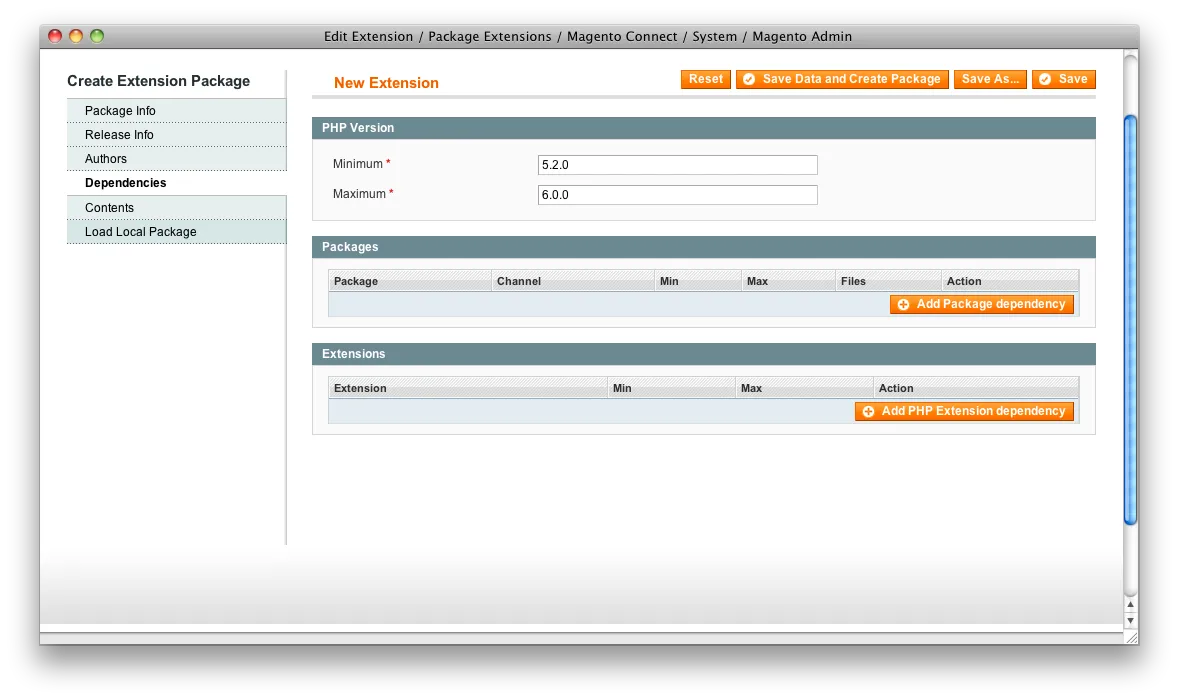Click plus icon on Add Package dependency

click(903, 304)
